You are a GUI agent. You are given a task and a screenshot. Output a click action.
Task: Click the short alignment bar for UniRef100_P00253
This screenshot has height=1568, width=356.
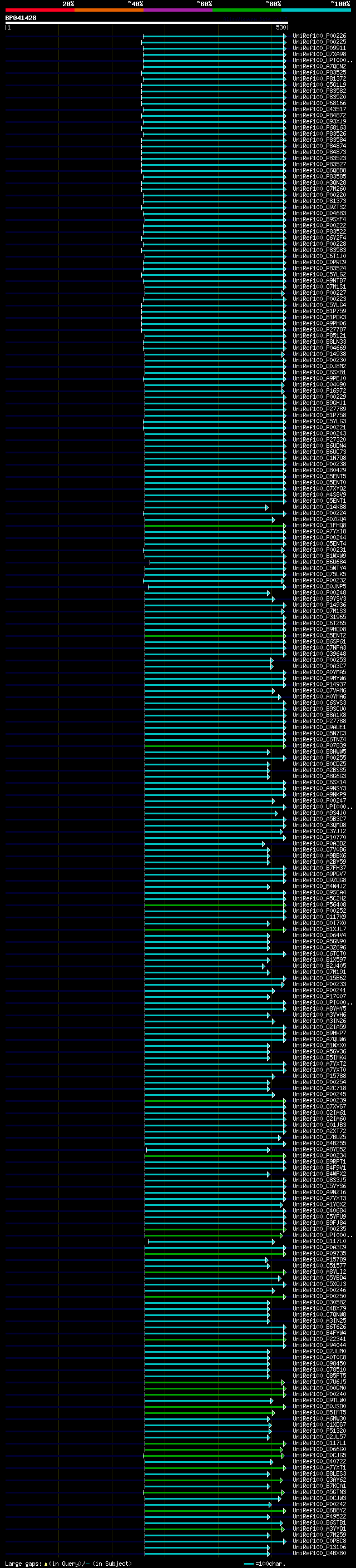[x=209, y=660]
